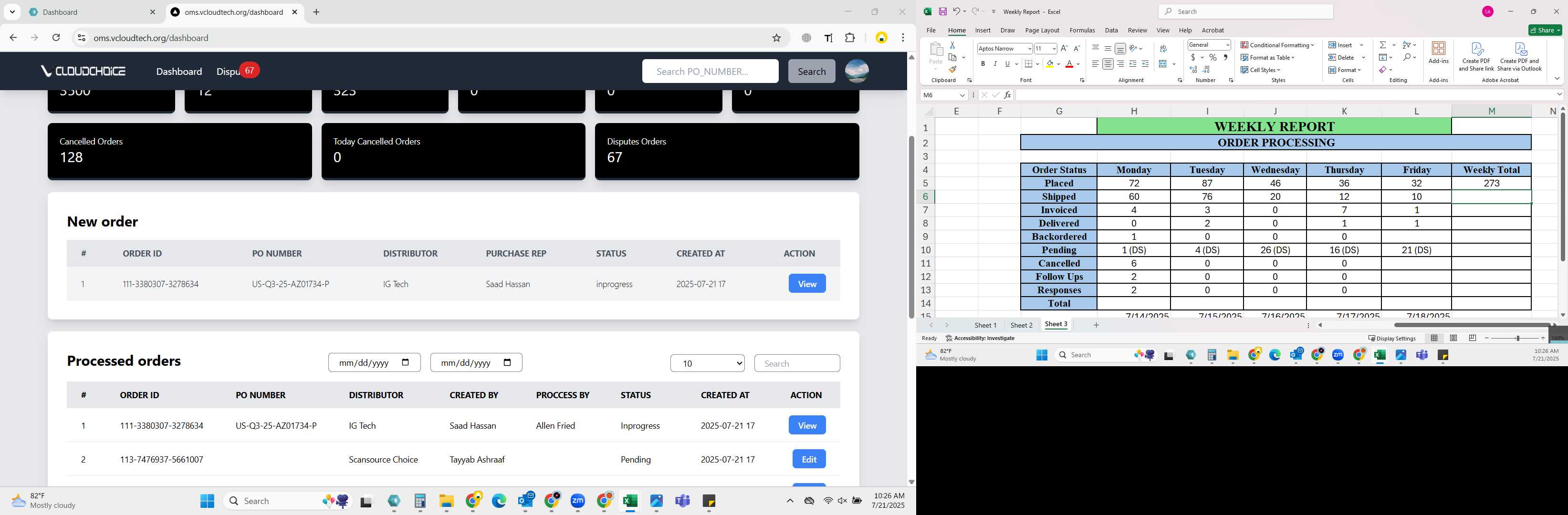This screenshot has height=515, width=1568.
Task: Open the General number format dropdown
Action: pos(1228,45)
